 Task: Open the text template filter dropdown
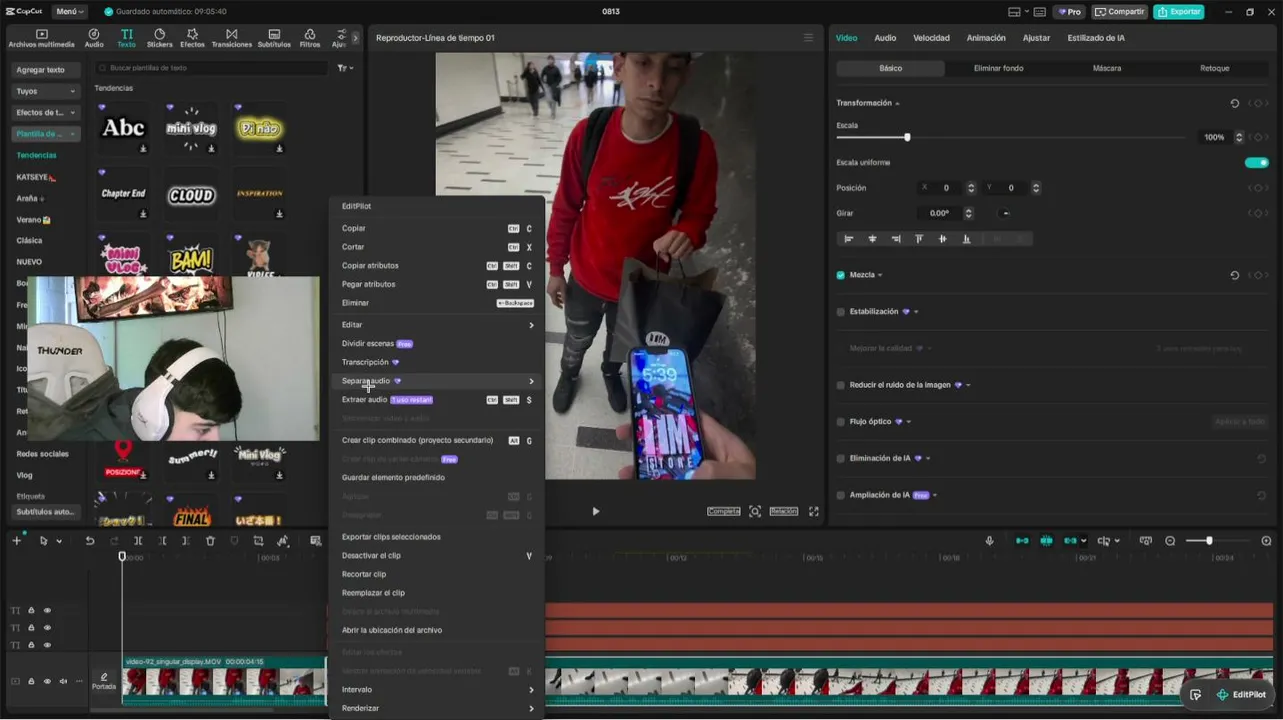tap(345, 68)
